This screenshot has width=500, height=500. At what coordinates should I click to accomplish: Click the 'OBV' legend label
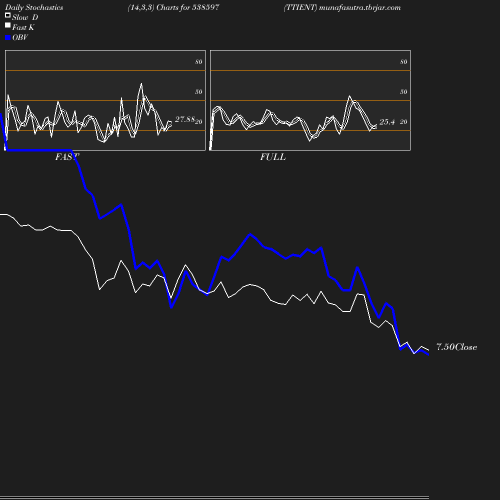tap(20, 38)
